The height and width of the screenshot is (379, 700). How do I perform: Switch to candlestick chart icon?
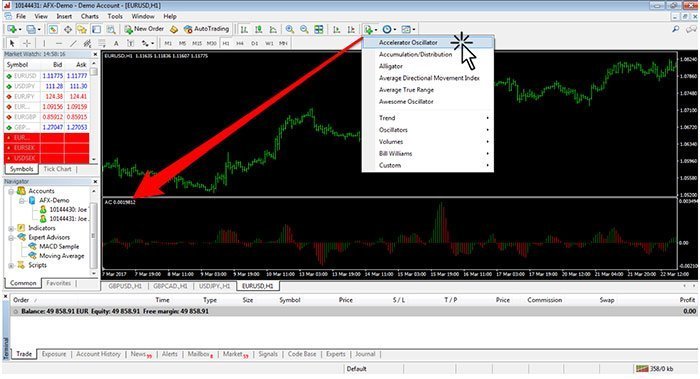click(x=258, y=29)
